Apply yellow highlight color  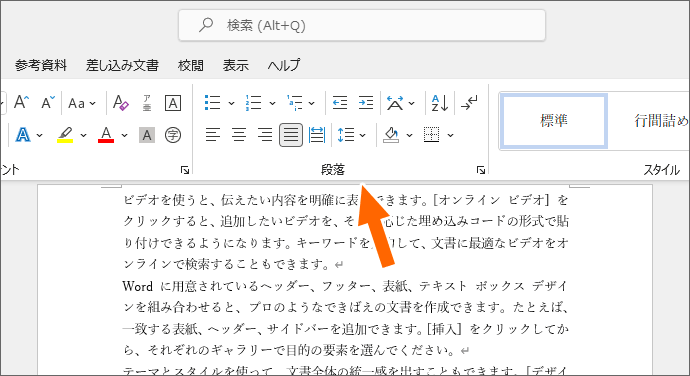[65, 135]
